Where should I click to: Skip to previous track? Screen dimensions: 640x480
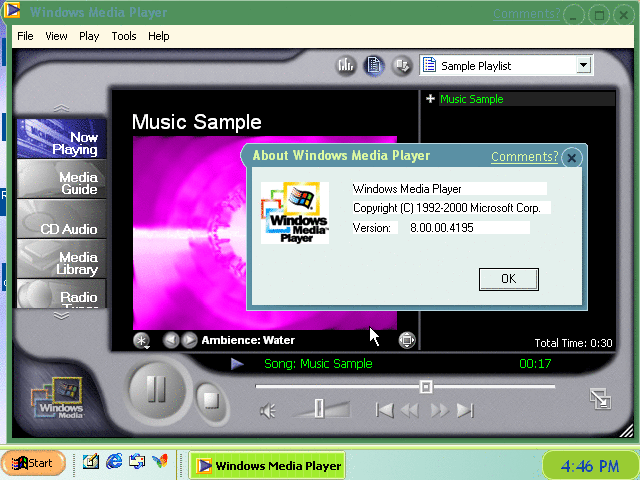point(384,410)
